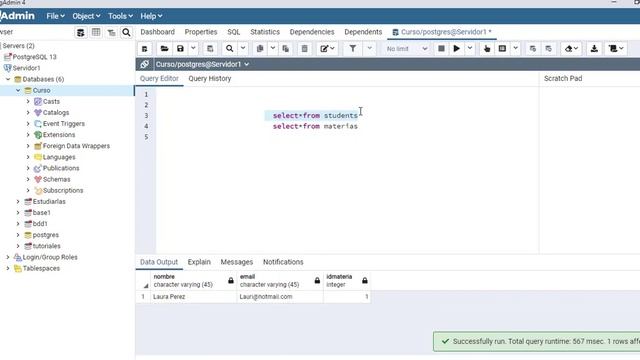Open the Tools menu
The height and width of the screenshot is (360, 640).
(x=120, y=16)
